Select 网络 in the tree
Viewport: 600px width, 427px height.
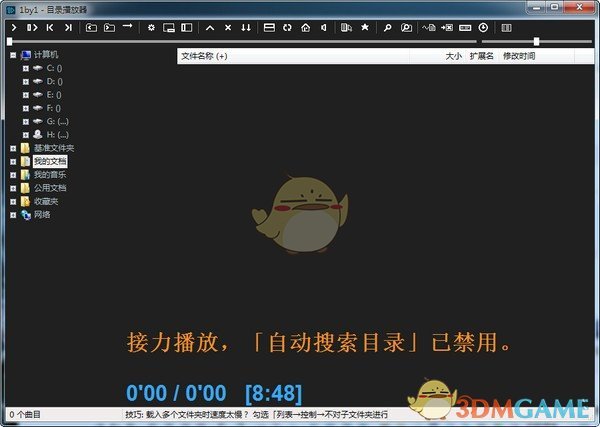[x=42, y=215]
